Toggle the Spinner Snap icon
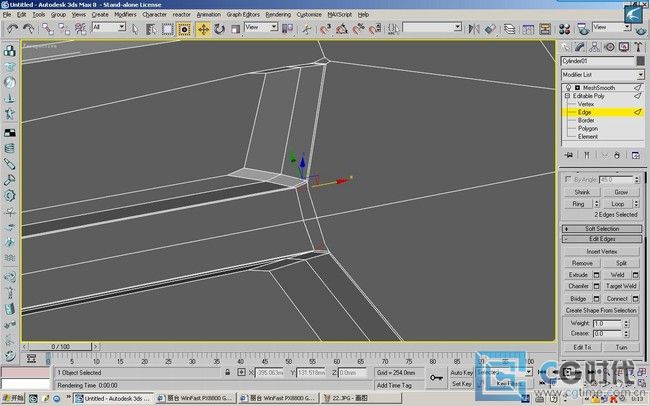 coord(374,29)
